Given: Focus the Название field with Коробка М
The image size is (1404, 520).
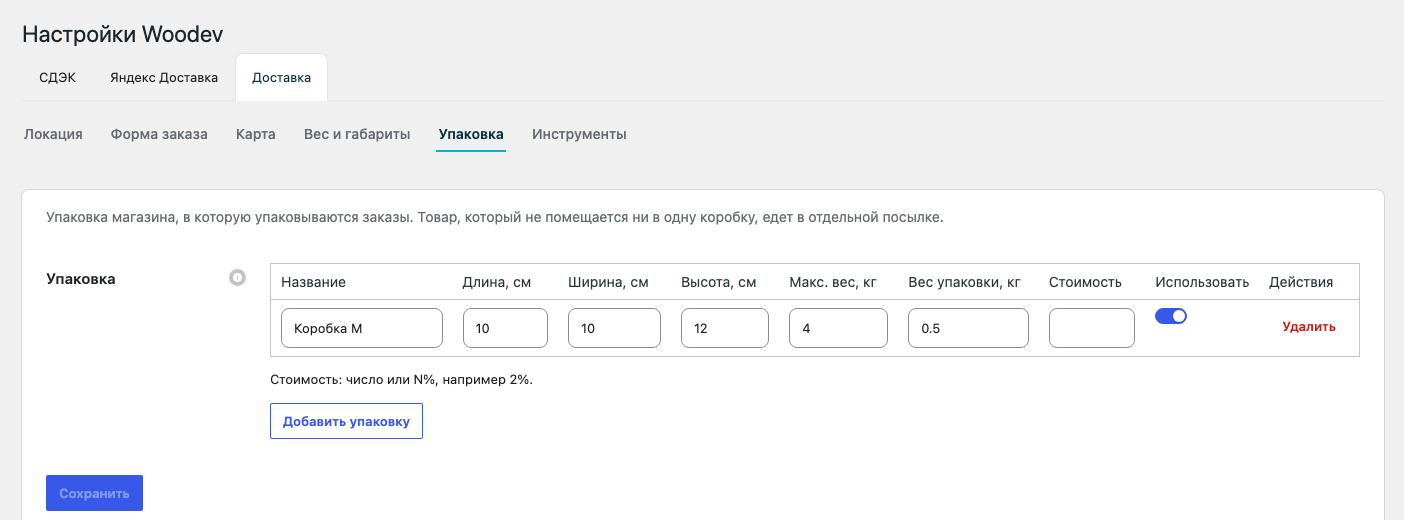Looking at the screenshot, I should tap(362, 328).
